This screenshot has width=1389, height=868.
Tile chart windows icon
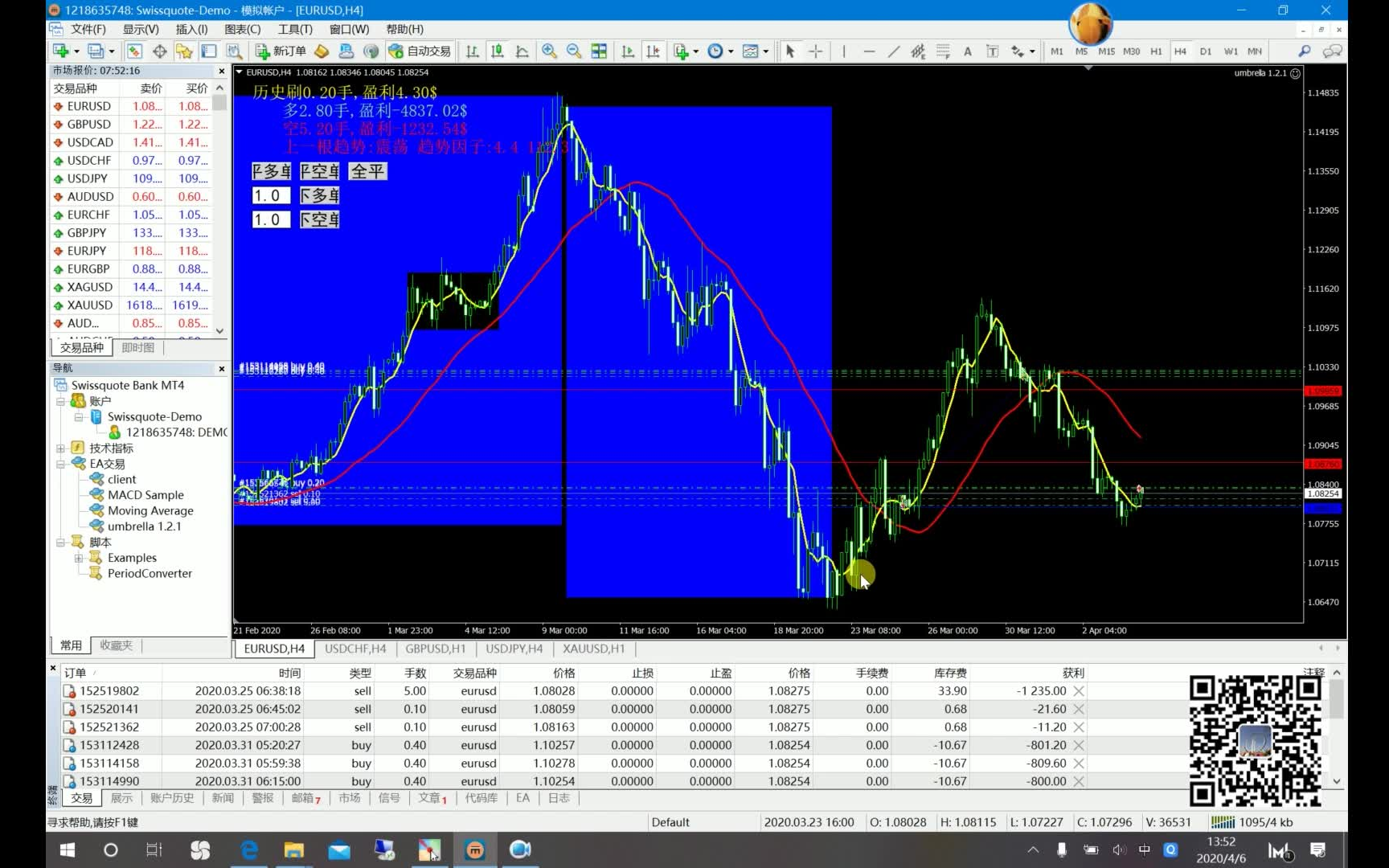[599, 51]
